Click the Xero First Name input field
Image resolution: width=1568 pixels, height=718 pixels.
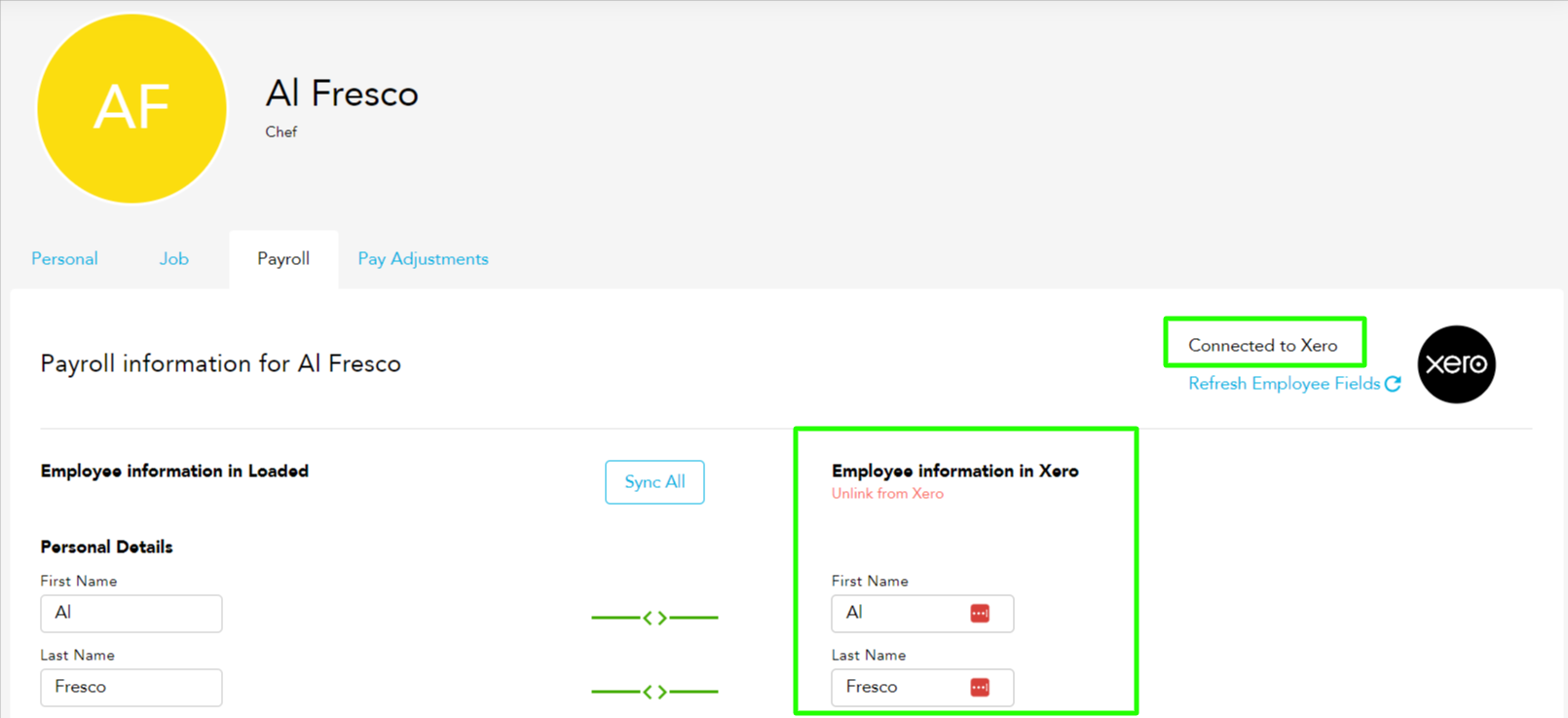click(922, 614)
